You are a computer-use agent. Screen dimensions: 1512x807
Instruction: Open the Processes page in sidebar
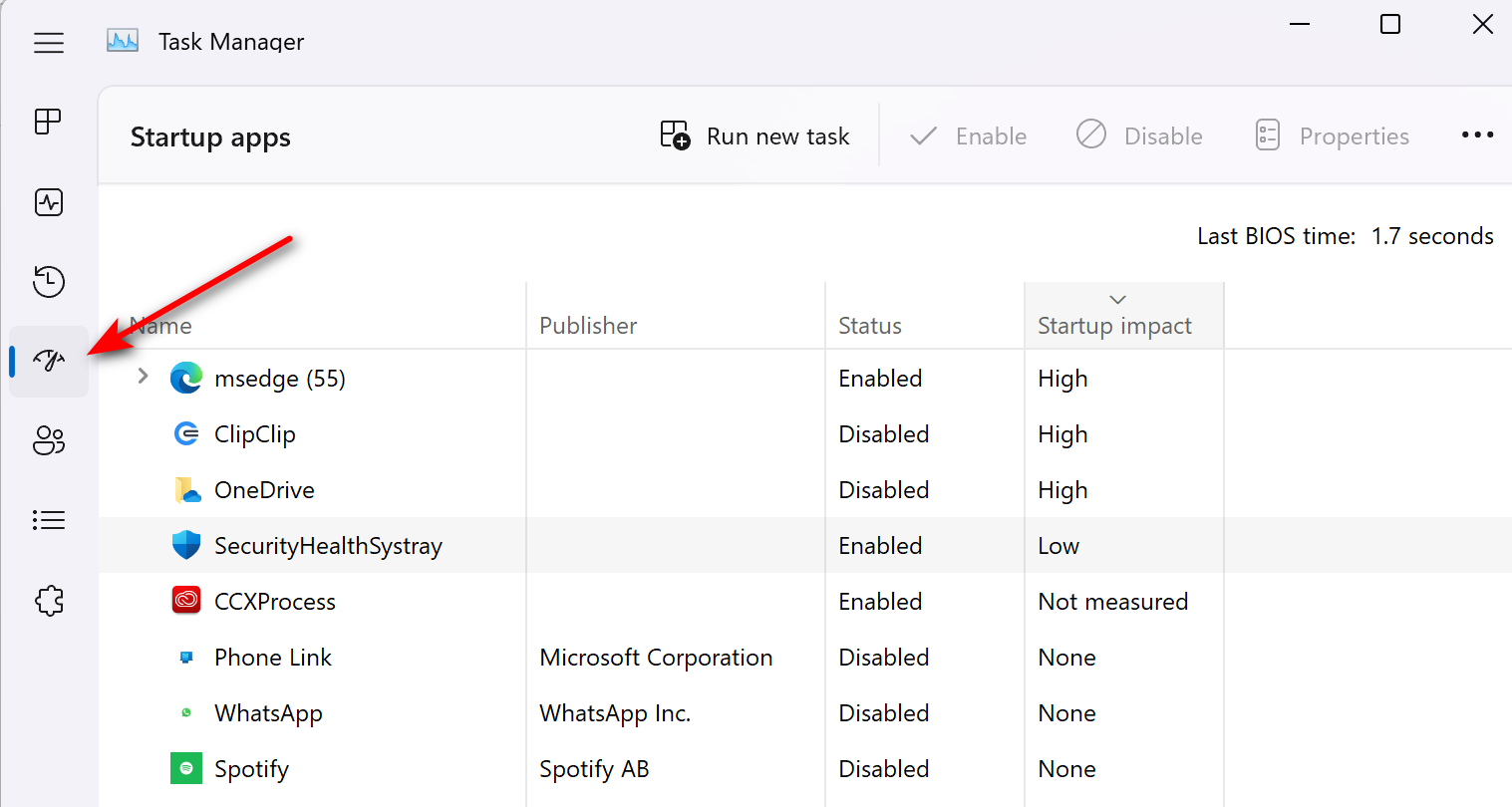[48, 122]
